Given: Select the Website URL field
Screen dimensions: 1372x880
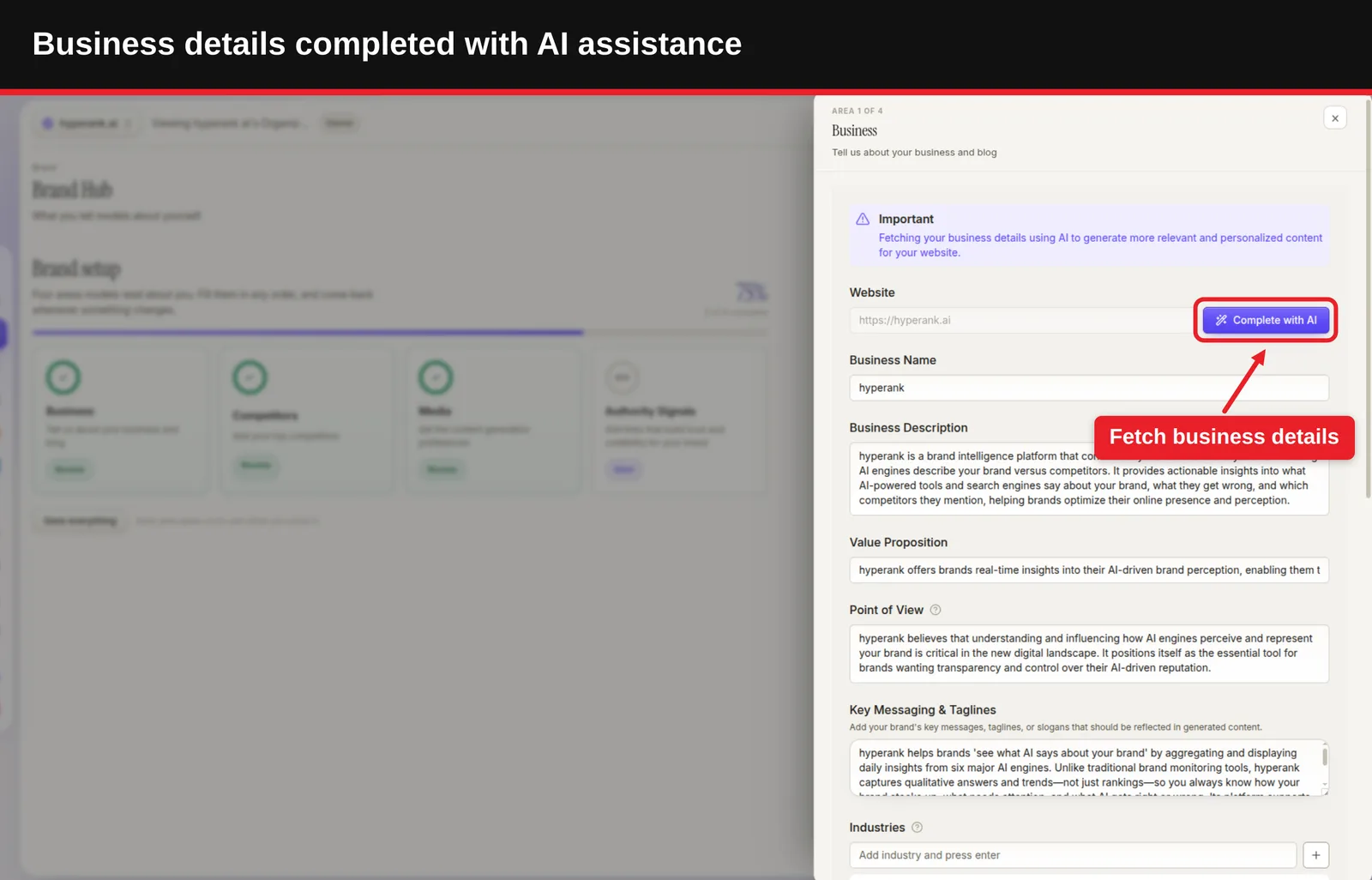Looking at the screenshot, I should tap(1021, 320).
